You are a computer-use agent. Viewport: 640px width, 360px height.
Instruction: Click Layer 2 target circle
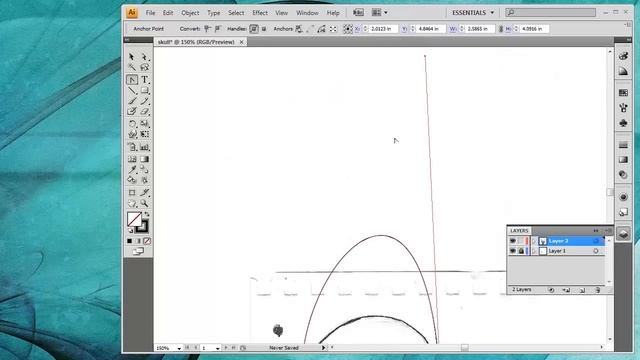pyautogui.click(x=596, y=241)
